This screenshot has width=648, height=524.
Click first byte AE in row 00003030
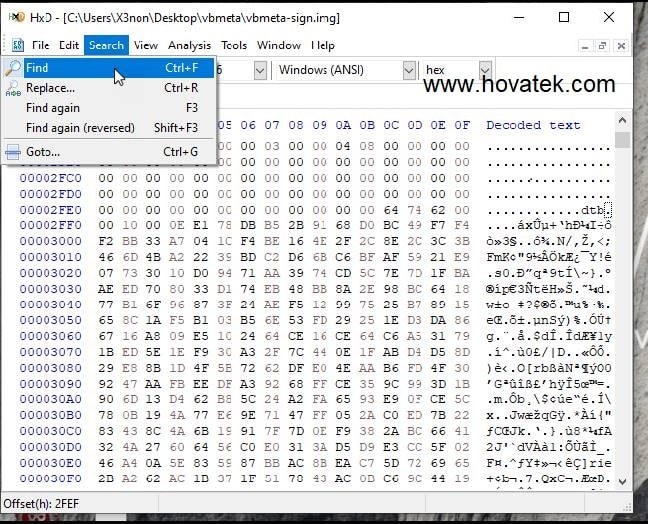point(106,289)
